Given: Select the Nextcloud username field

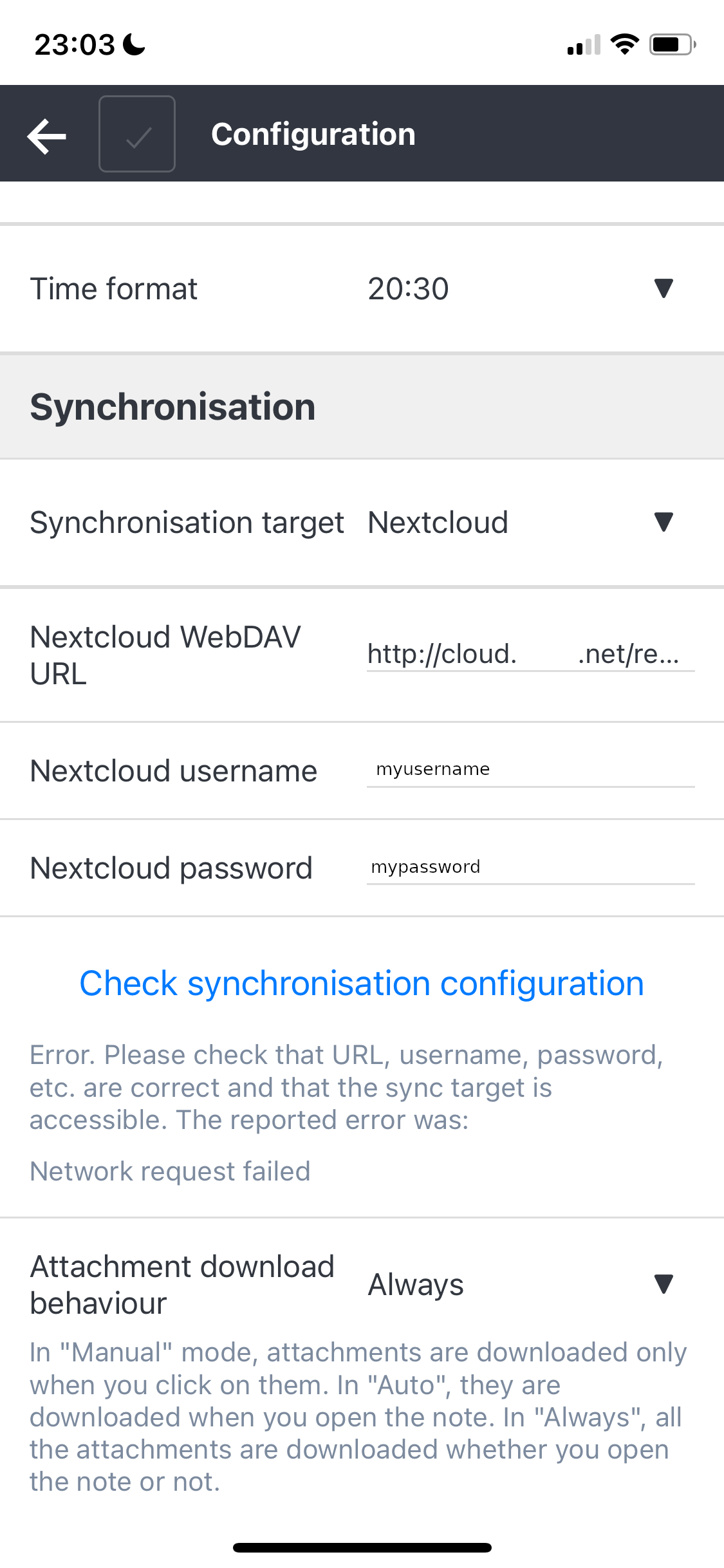Looking at the screenshot, I should [x=530, y=770].
